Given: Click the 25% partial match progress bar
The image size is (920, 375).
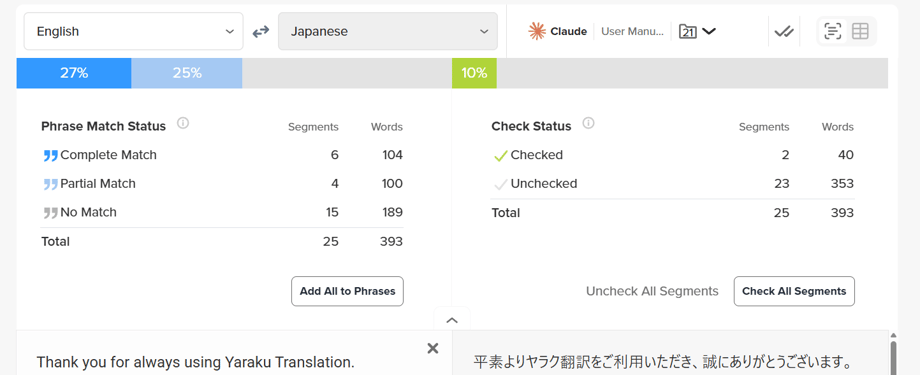Looking at the screenshot, I should pos(187,73).
